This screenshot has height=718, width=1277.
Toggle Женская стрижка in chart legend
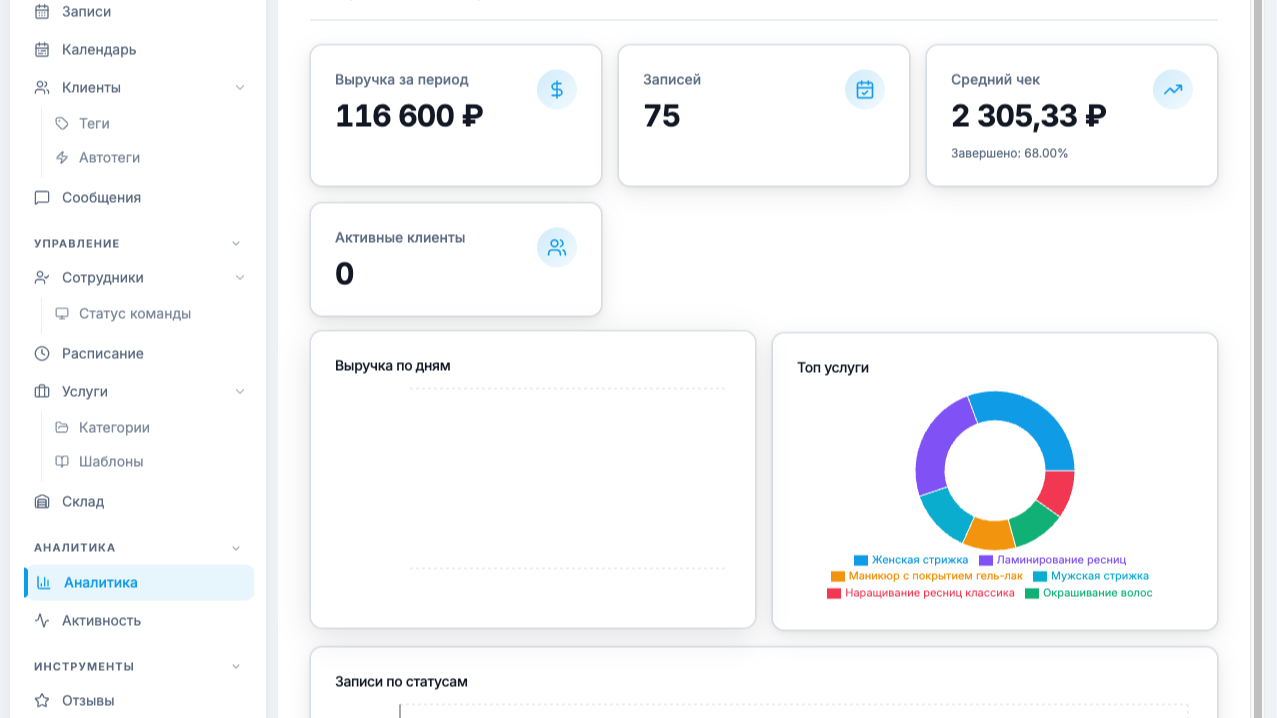pyautogui.click(x=918, y=560)
